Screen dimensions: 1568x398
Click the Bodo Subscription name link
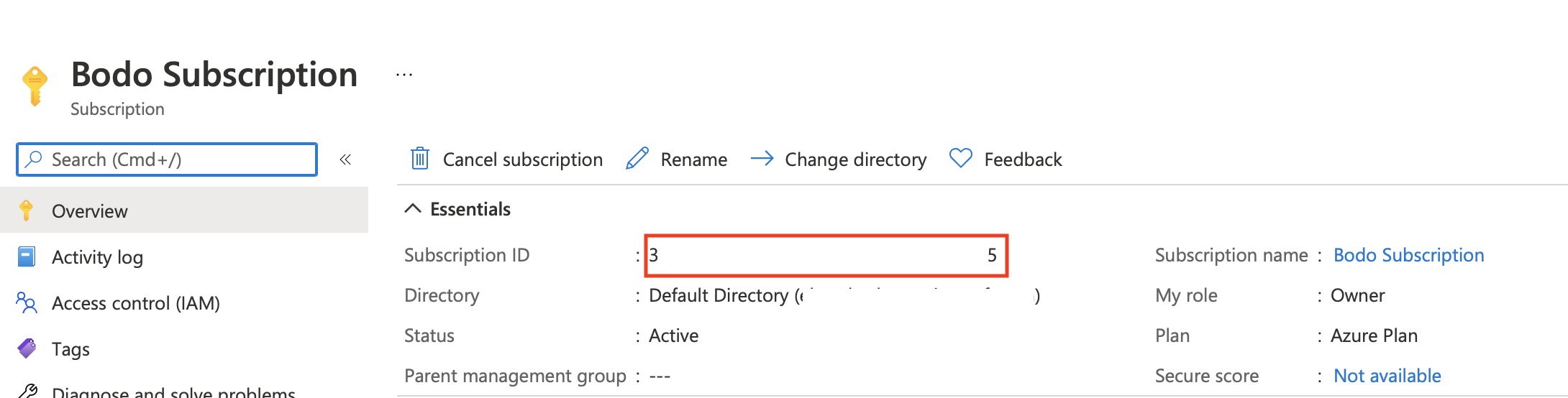tap(1408, 255)
